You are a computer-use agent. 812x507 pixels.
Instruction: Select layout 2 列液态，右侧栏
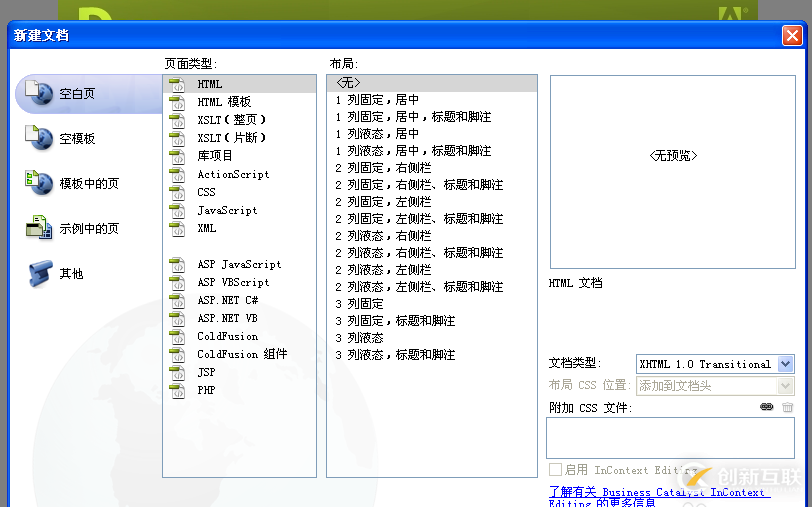point(432,236)
